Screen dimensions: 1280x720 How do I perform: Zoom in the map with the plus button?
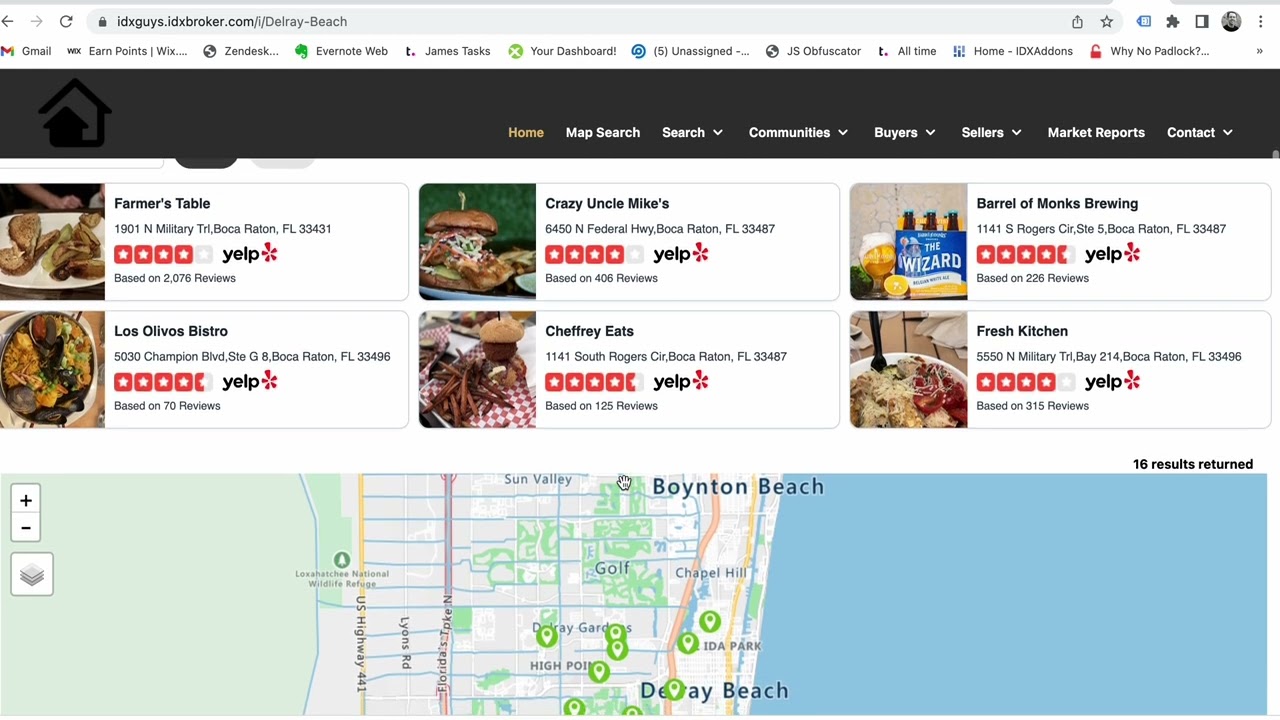click(26, 501)
